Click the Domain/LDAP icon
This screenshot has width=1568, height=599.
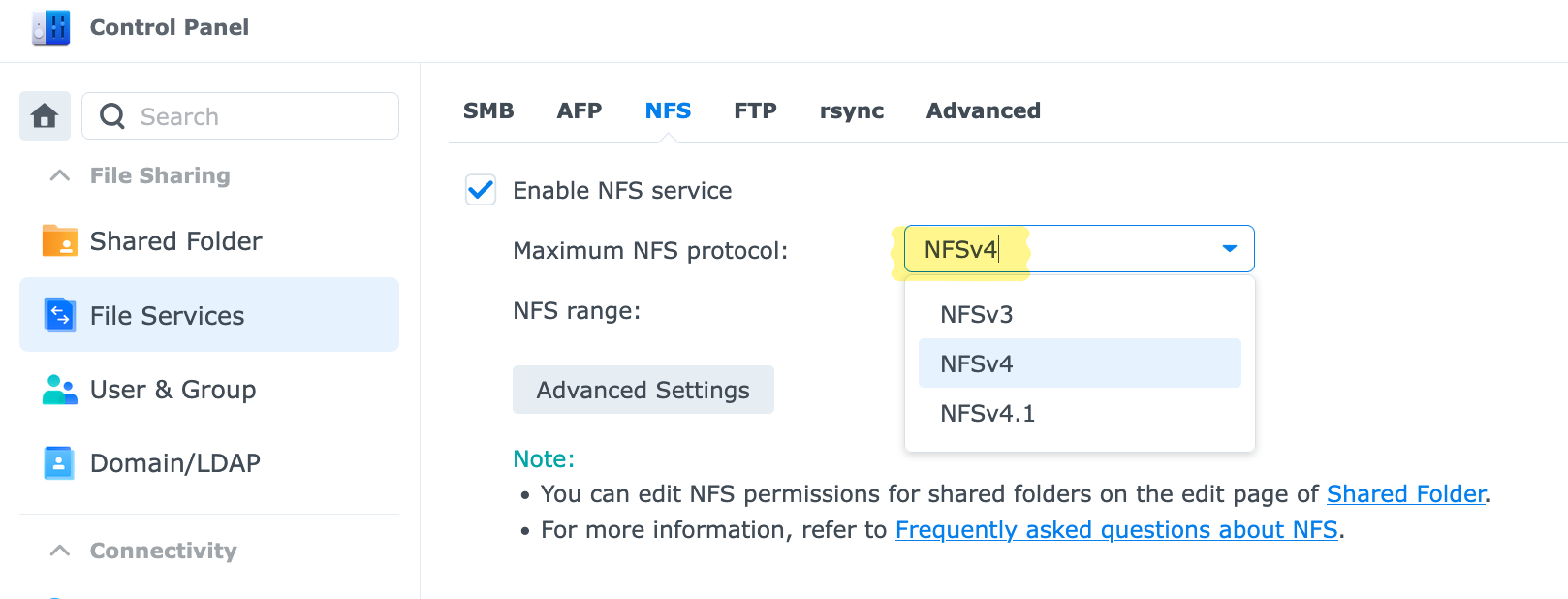click(x=59, y=463)
